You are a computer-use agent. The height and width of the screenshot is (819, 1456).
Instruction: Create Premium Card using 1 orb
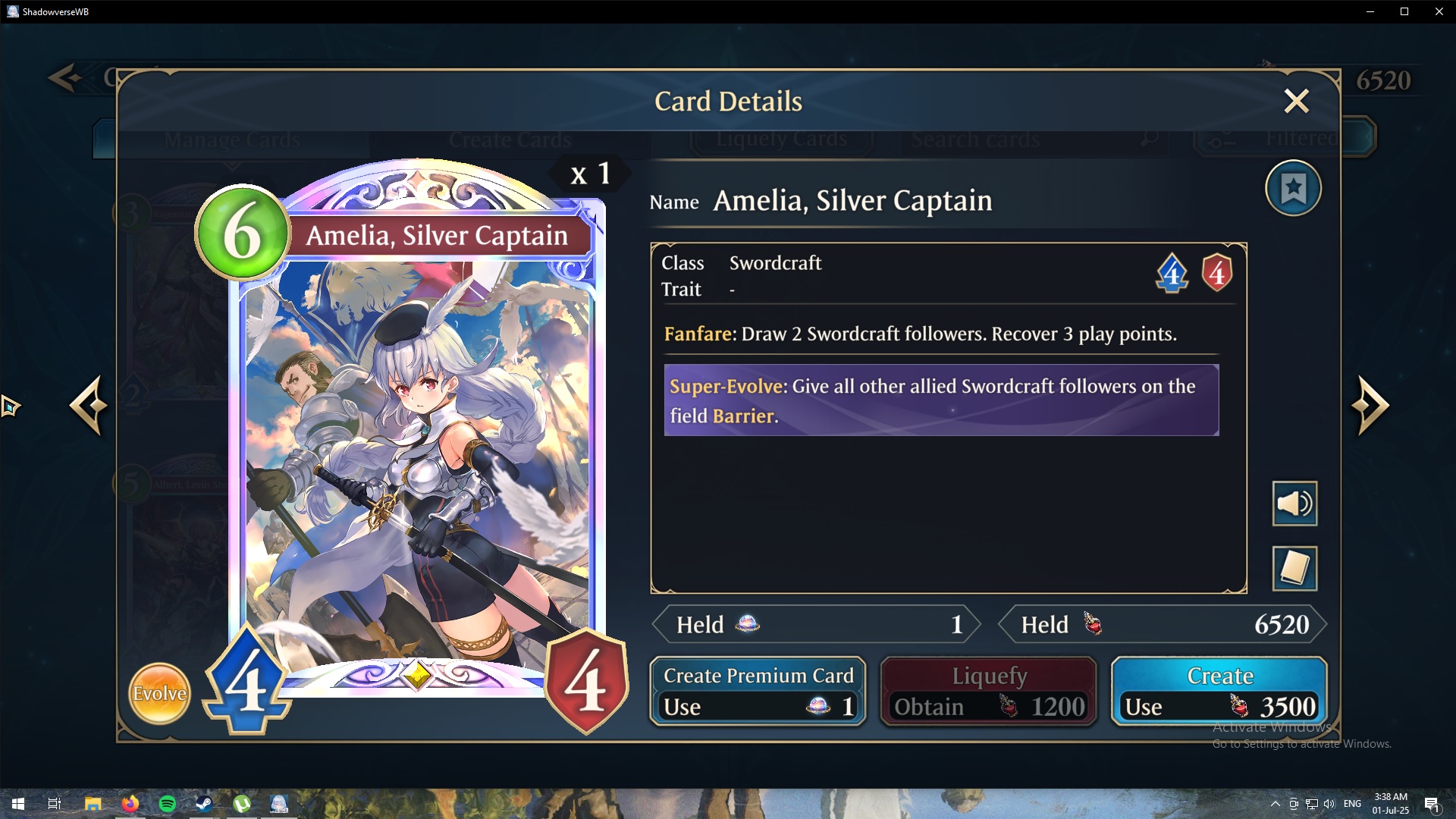click(758, 692)
